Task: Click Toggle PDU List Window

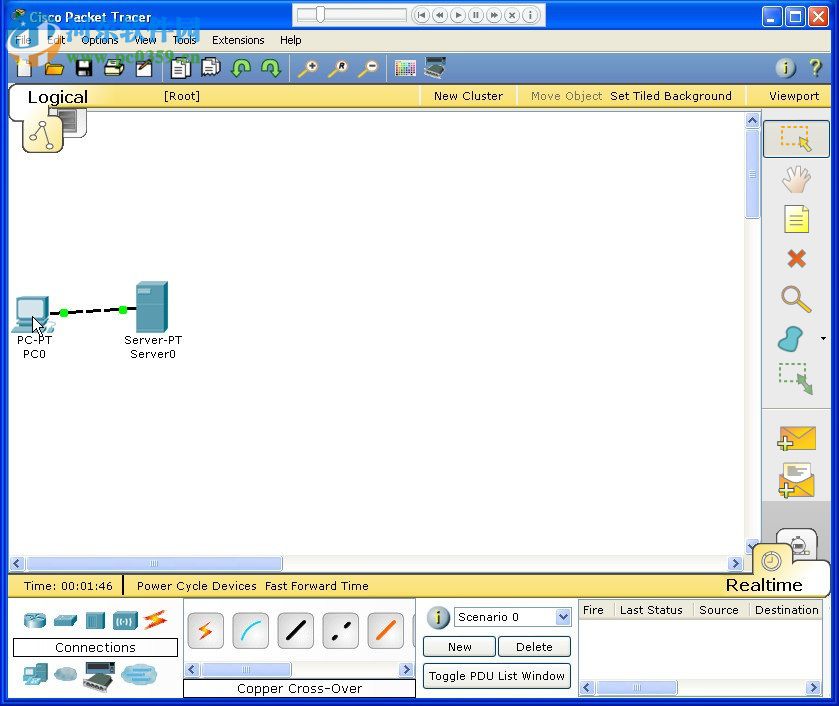Action: [x=497, y=676]
